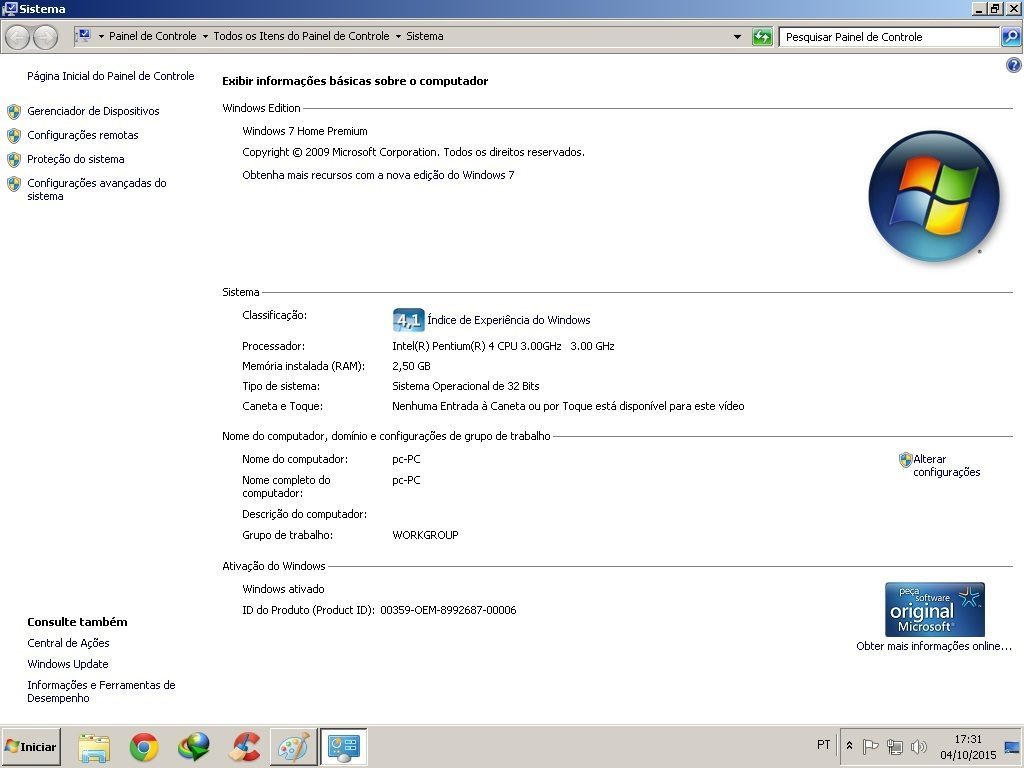Click the Pesquisar Painel de Controle search field

889,37
